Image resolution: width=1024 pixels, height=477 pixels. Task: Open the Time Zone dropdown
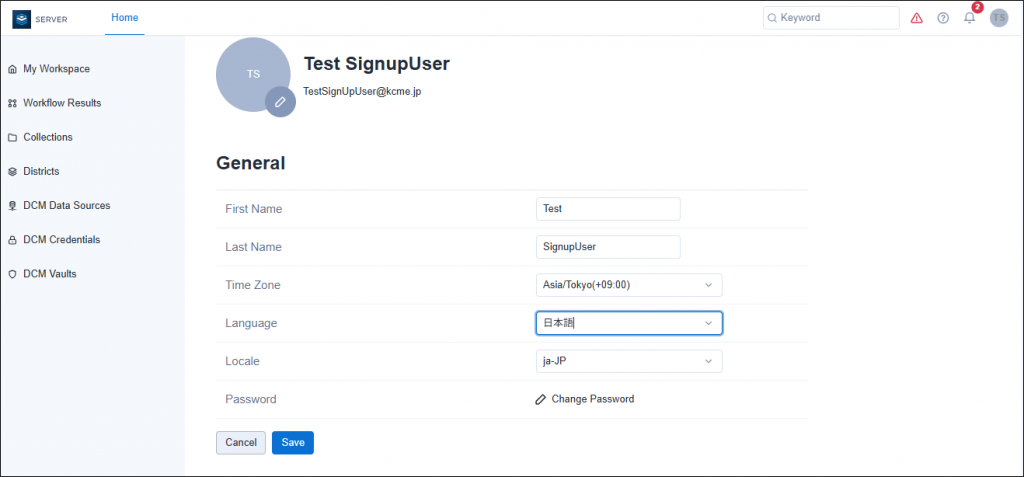coord(629,285)
